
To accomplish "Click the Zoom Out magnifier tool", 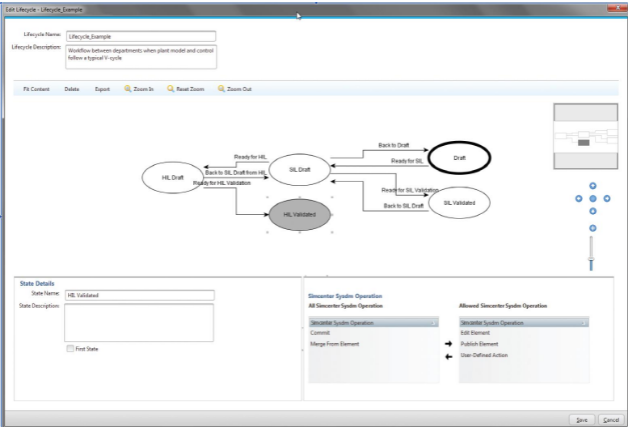I will (x=234, y=89).
